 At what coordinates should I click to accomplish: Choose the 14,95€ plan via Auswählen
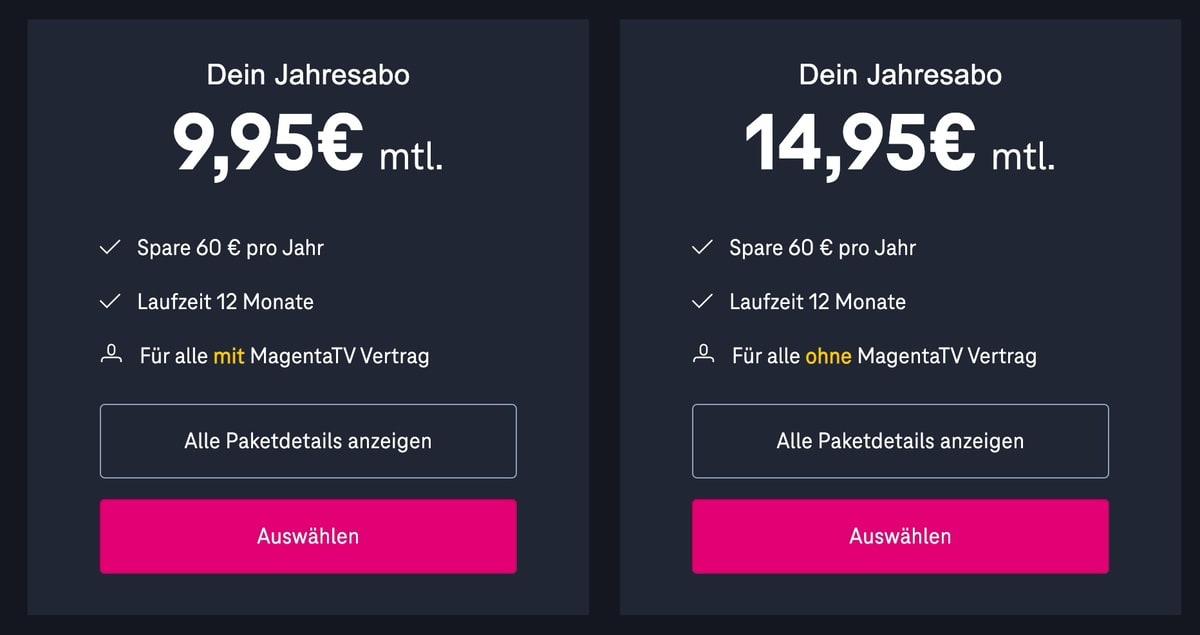pyautogui.click(x=900, y=536)
